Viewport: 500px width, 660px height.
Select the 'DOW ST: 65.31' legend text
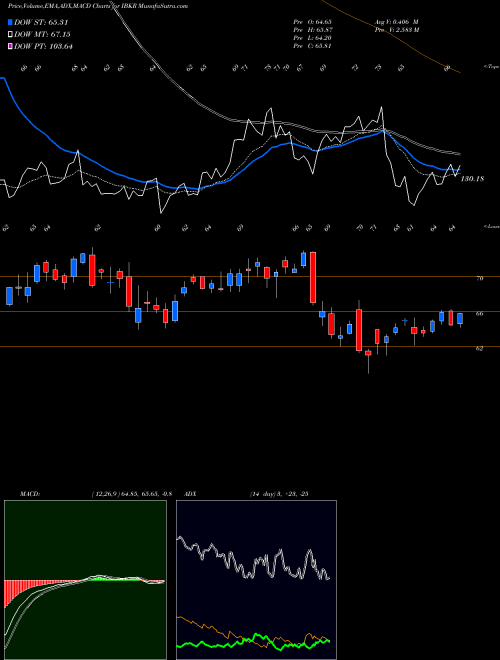41,22
